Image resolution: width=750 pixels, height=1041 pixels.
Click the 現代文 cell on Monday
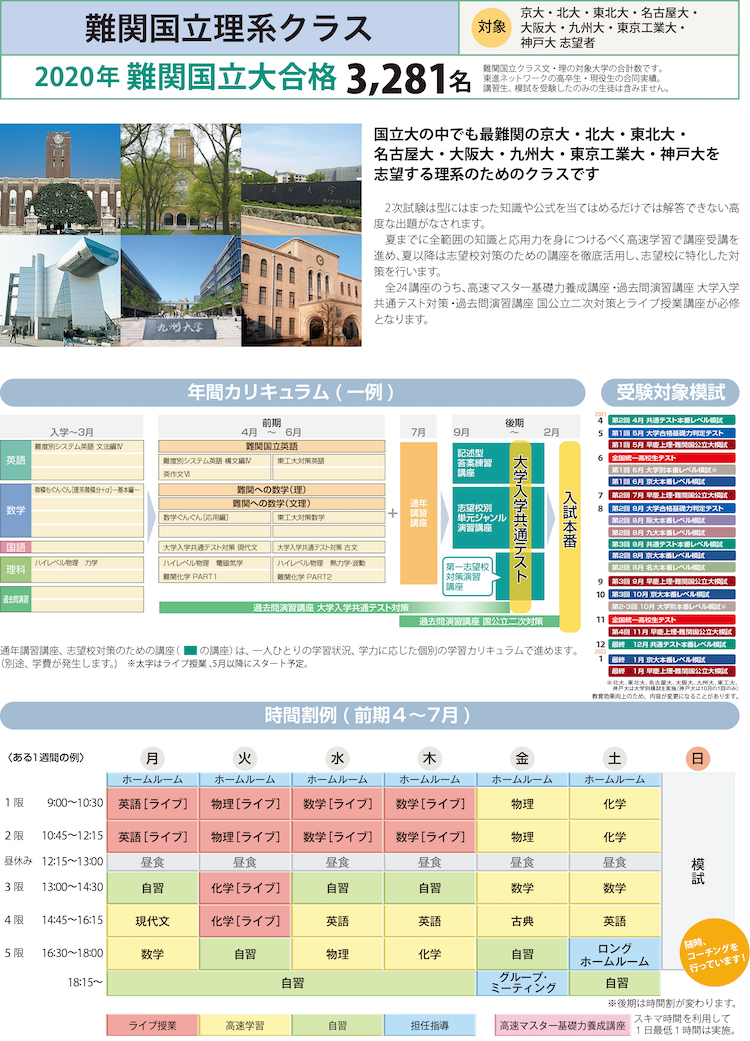point(153,921)
